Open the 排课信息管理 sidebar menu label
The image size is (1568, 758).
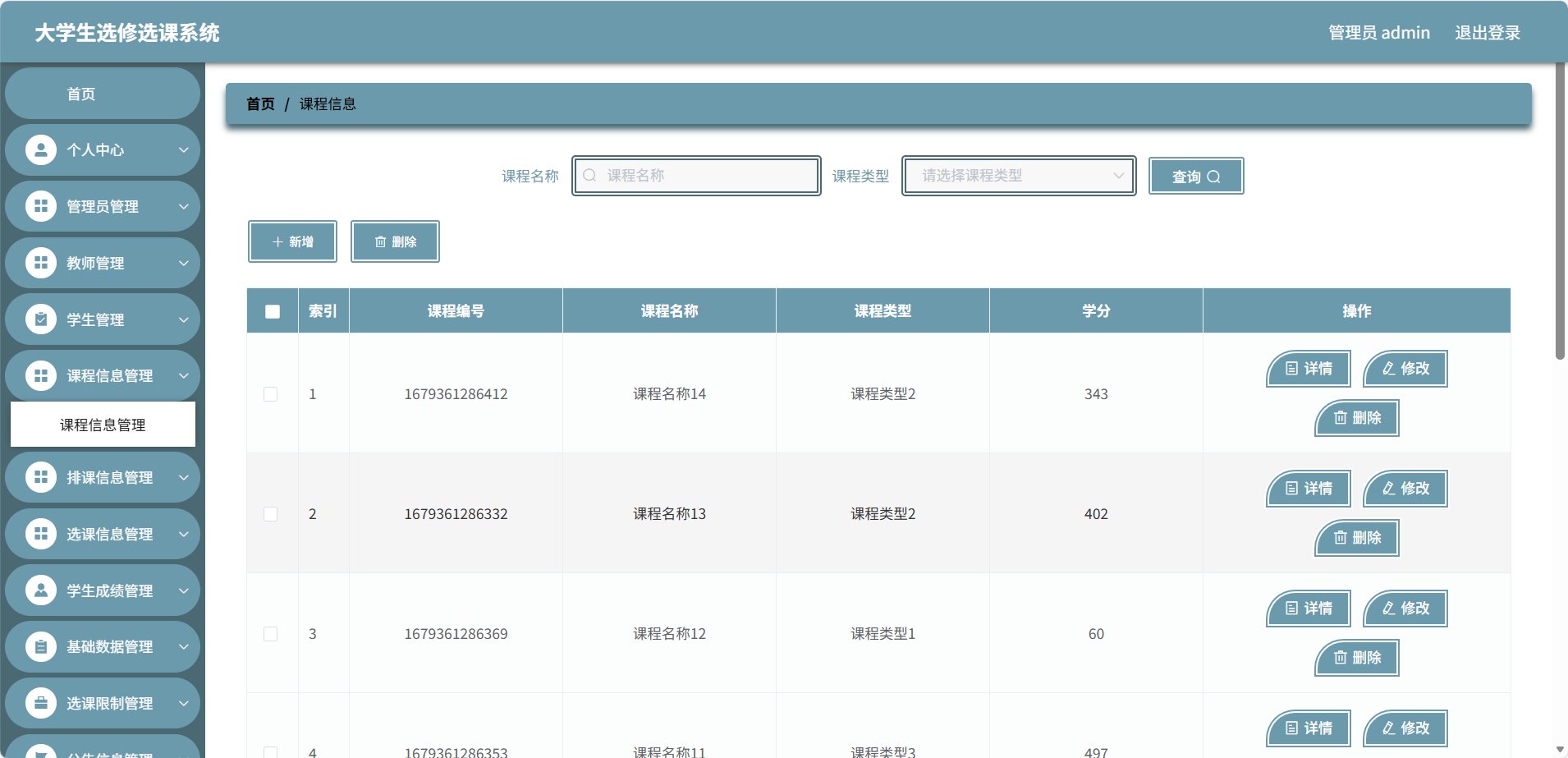click(x=110, y=477)
